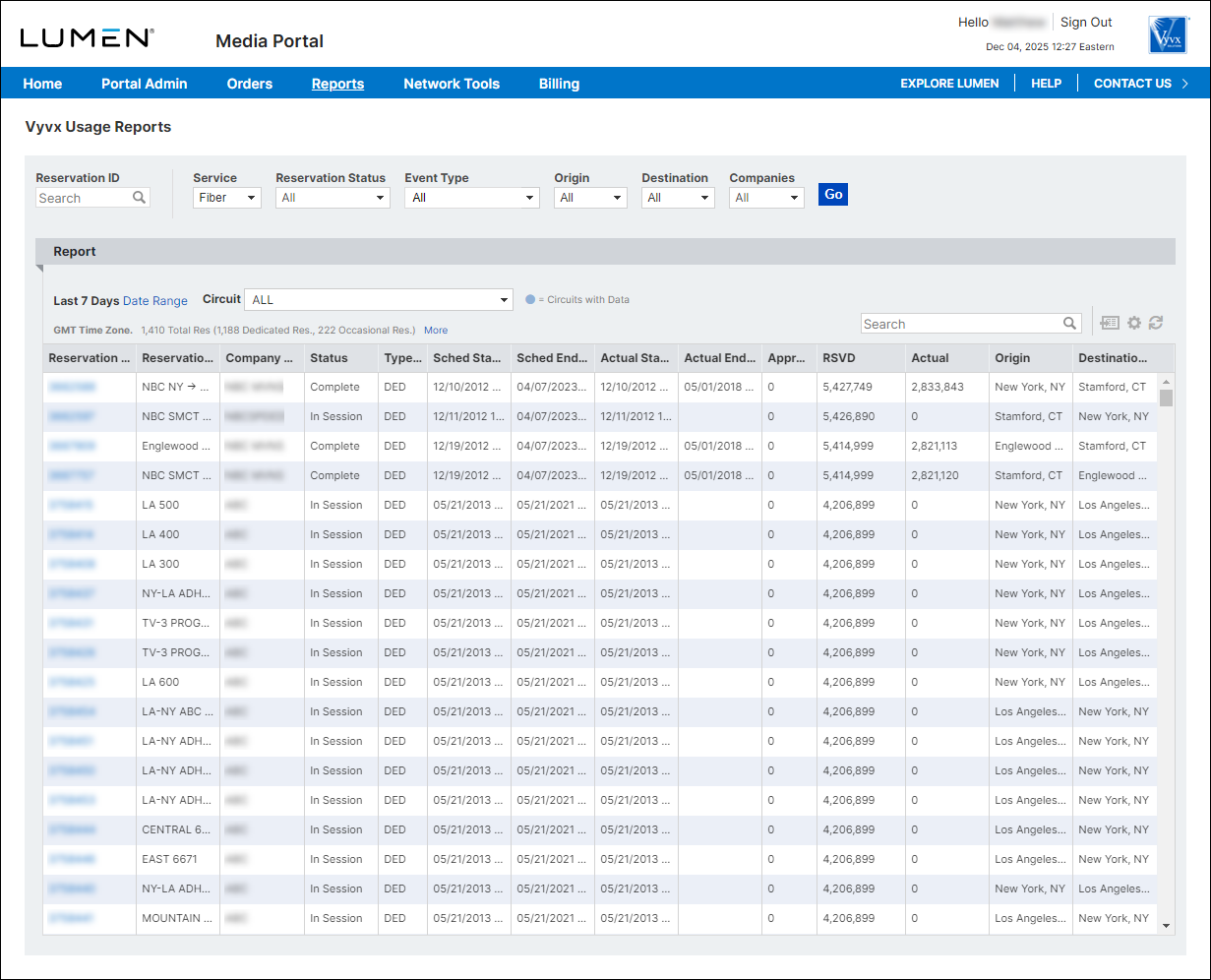Switch to the Network Tools menu

pyautogui.click(x=452, y=84)
